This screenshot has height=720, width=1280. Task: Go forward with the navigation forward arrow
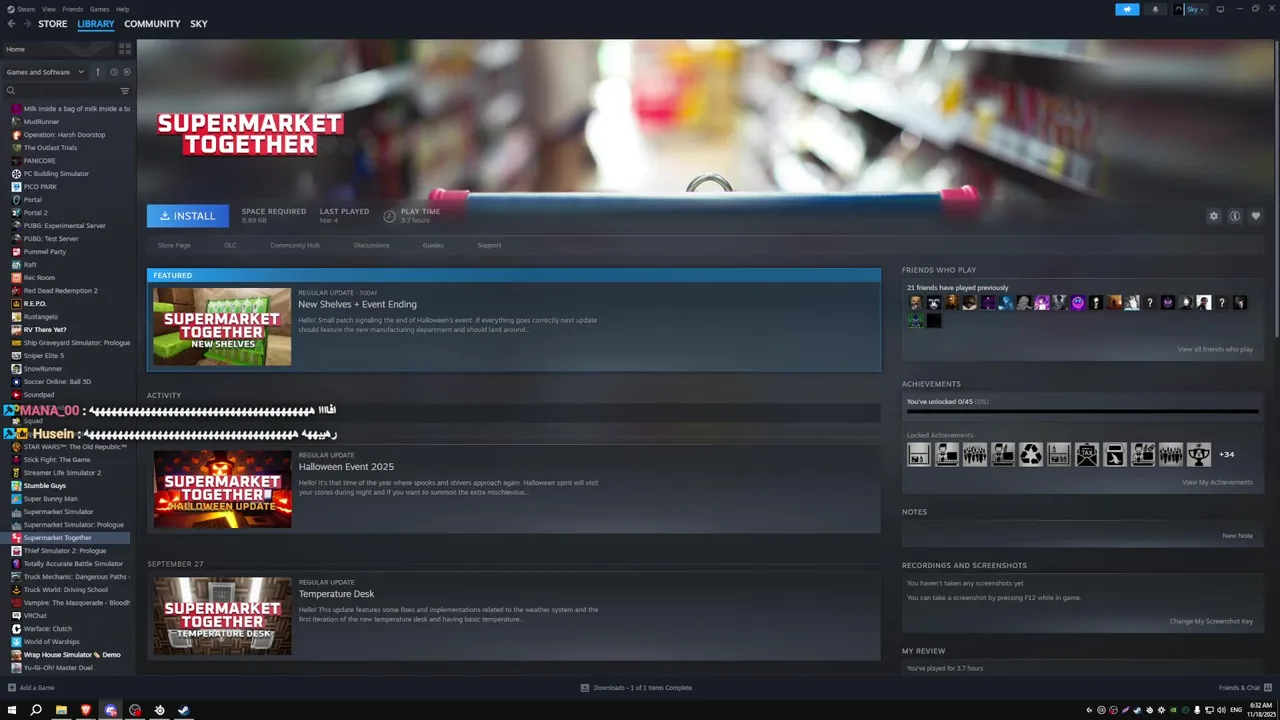28,24
